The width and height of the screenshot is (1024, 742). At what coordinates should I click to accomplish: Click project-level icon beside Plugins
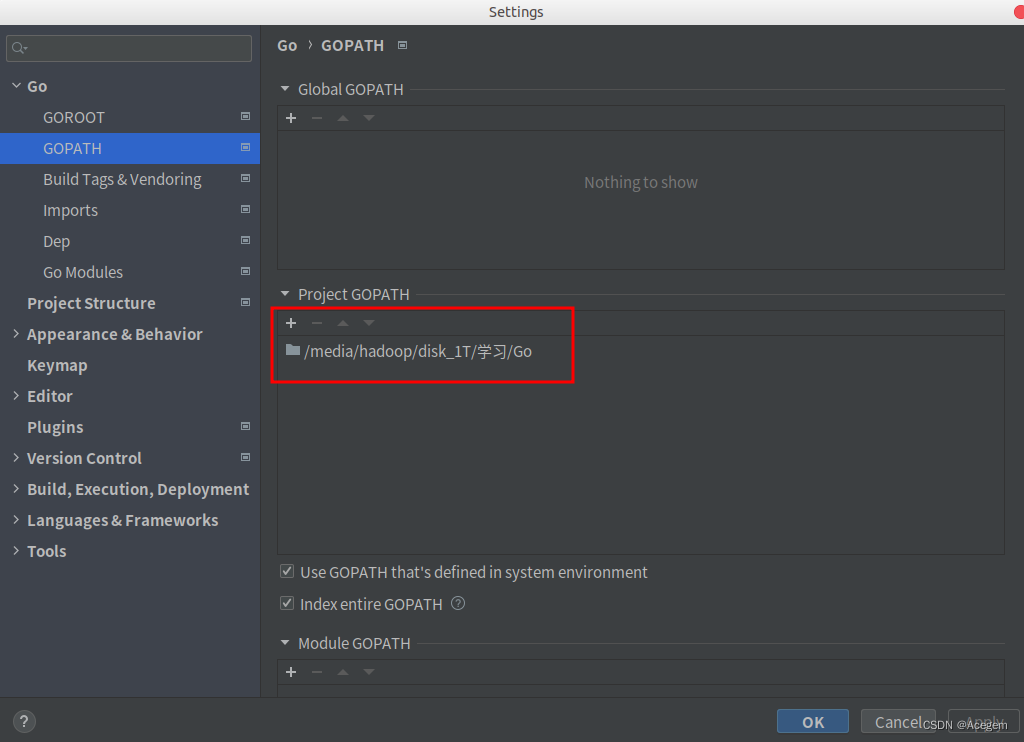tap(246, 427)
